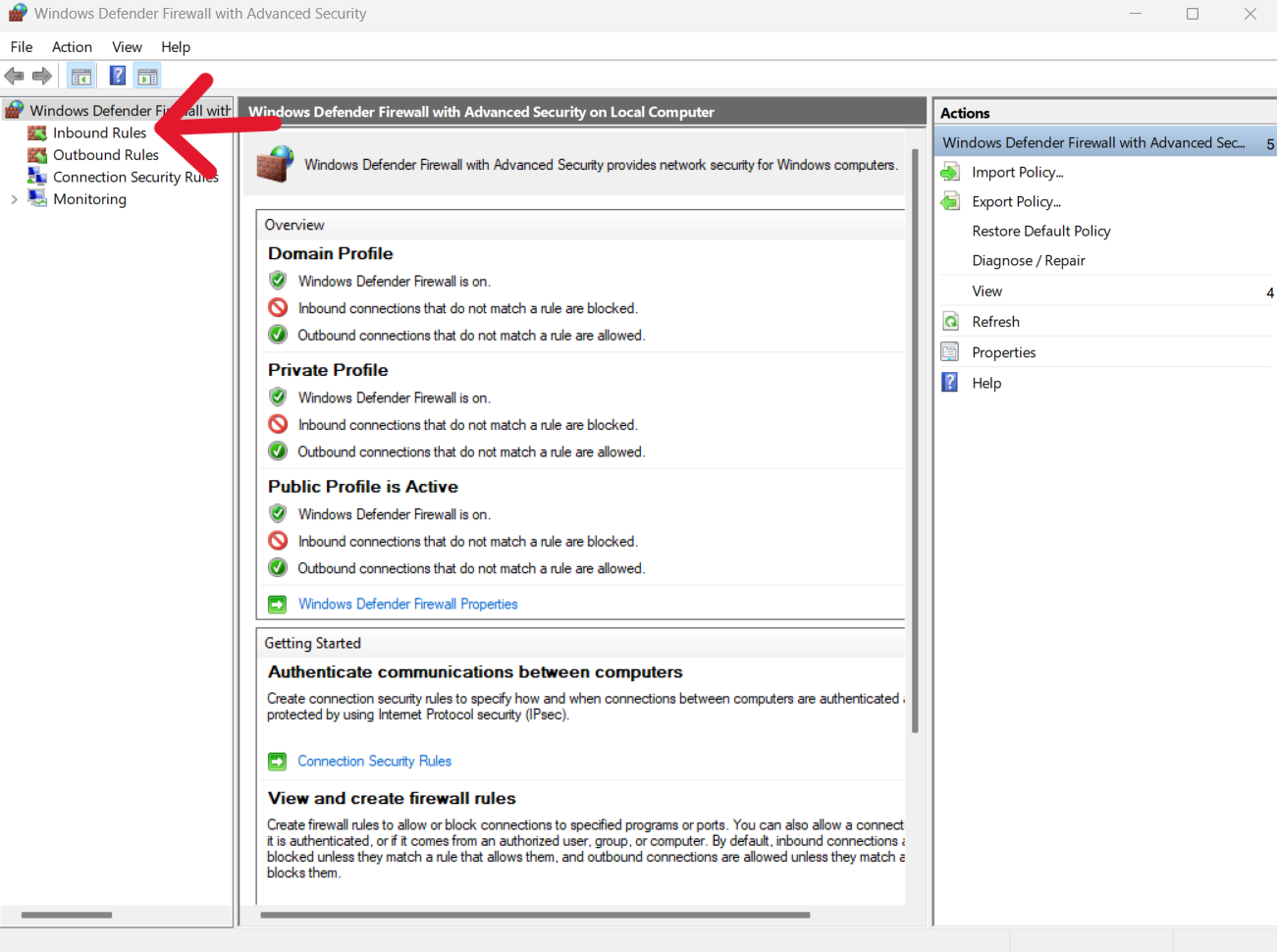Image resolution: width=1277 pixels, height=952 pixels.
Task: Click the Properties icon in Actions pane
Action: pos(950,352)
